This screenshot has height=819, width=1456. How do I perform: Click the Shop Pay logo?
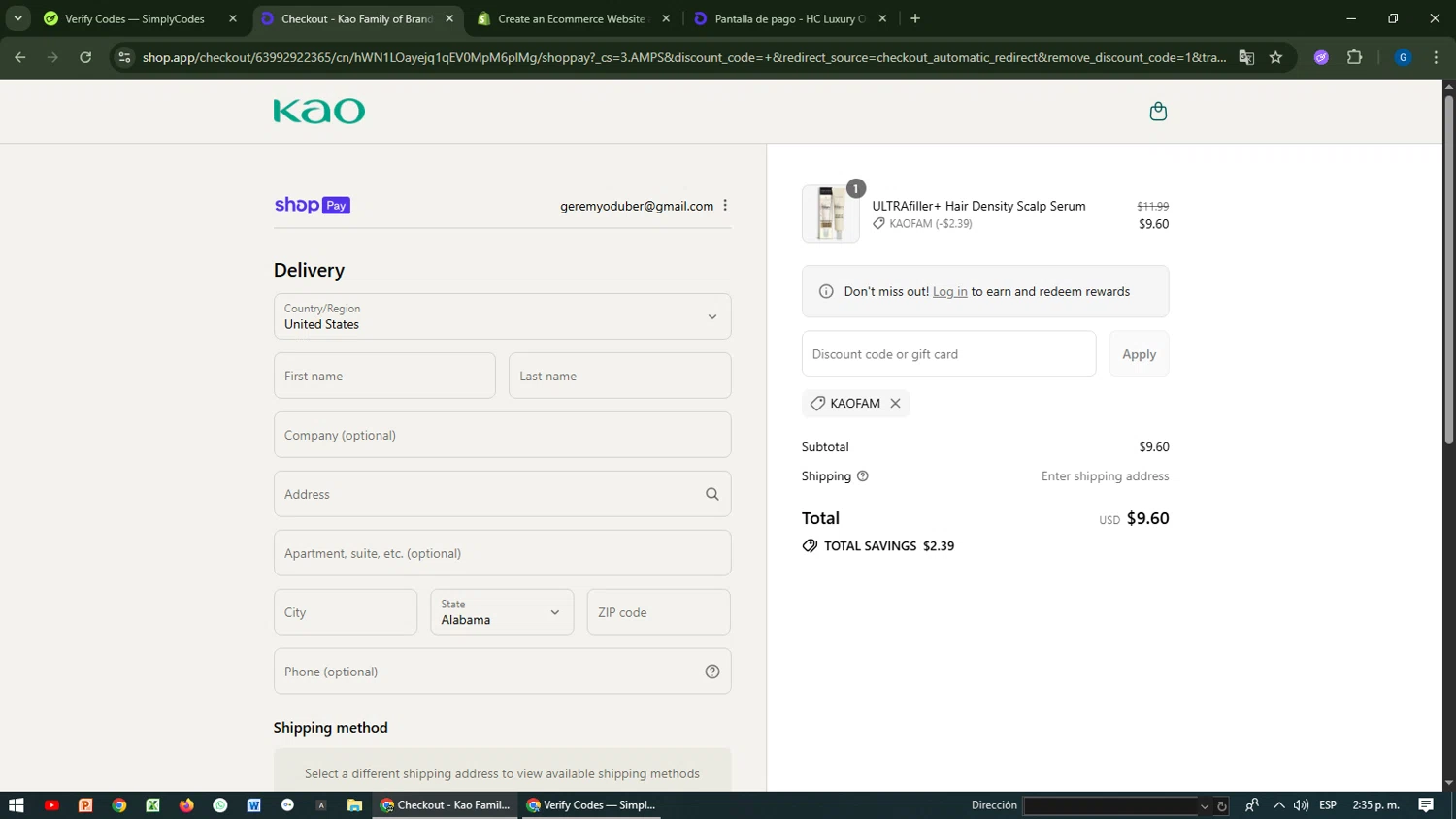313,206
